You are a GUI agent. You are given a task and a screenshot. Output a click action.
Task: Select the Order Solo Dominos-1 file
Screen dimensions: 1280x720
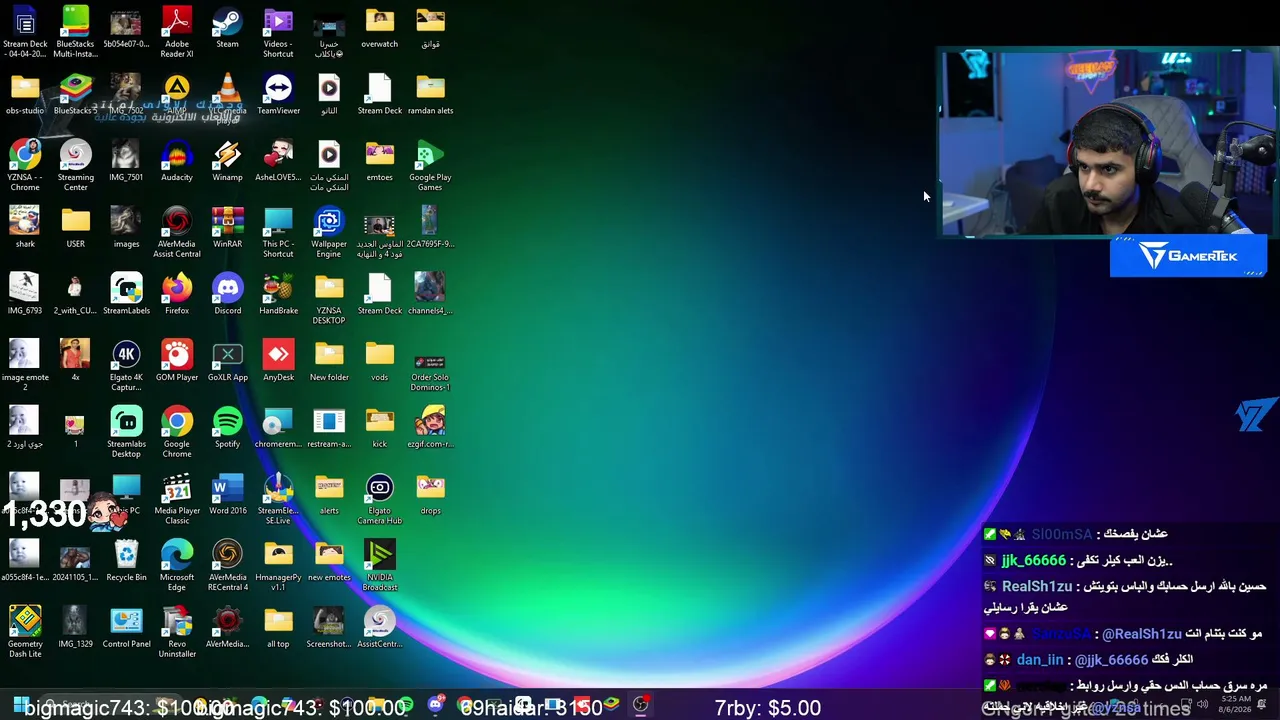[430, 370]
